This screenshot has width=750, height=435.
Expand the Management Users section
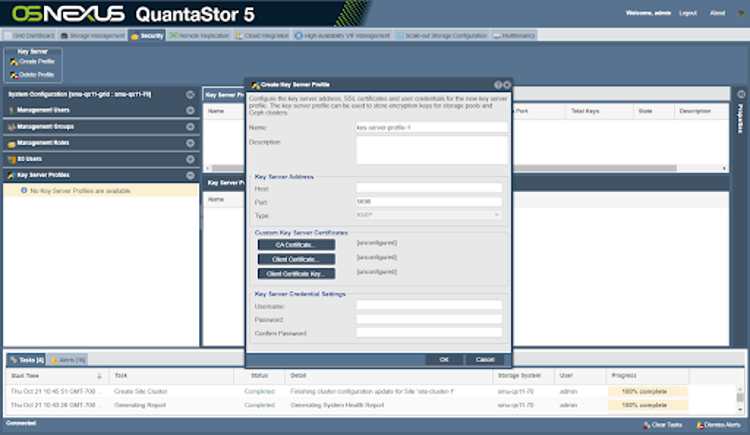coord(190,110)
